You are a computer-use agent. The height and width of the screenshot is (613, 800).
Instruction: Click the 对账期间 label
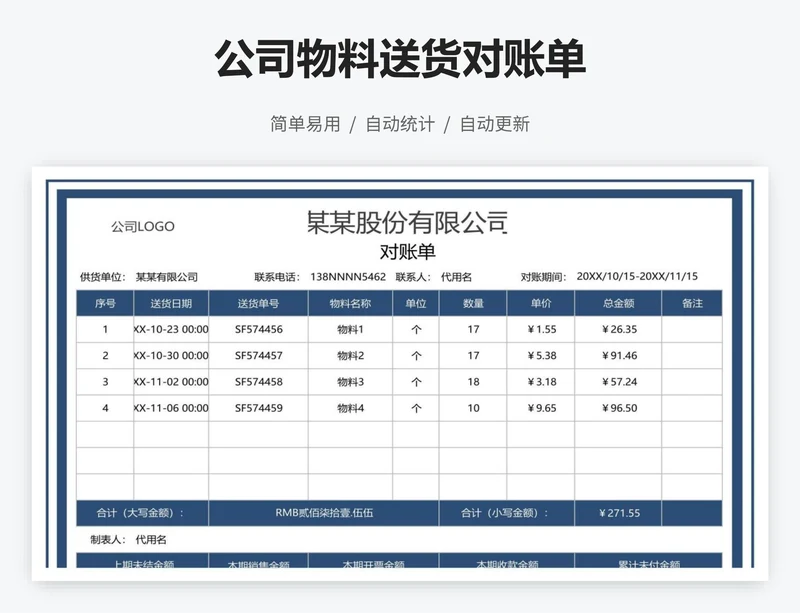(x=543, y=277)
